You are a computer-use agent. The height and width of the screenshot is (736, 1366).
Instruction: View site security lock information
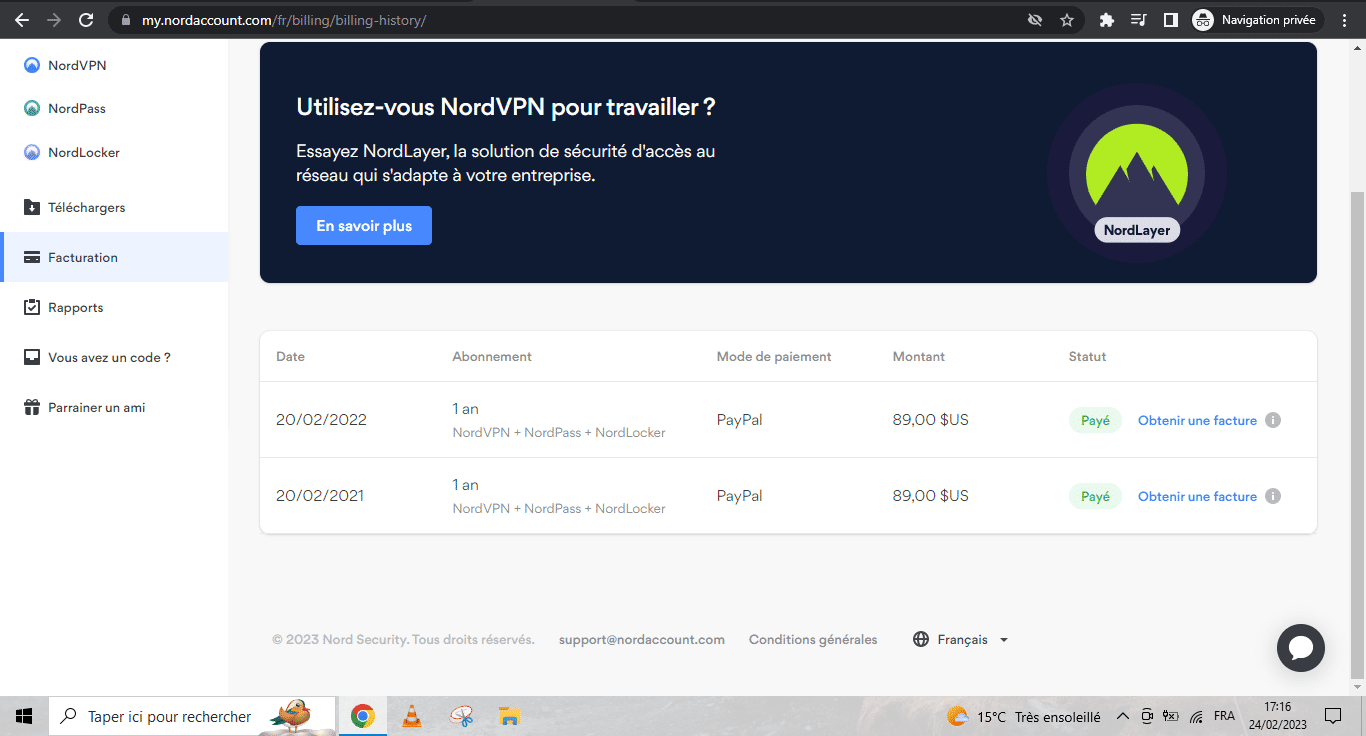coord(125,20)
